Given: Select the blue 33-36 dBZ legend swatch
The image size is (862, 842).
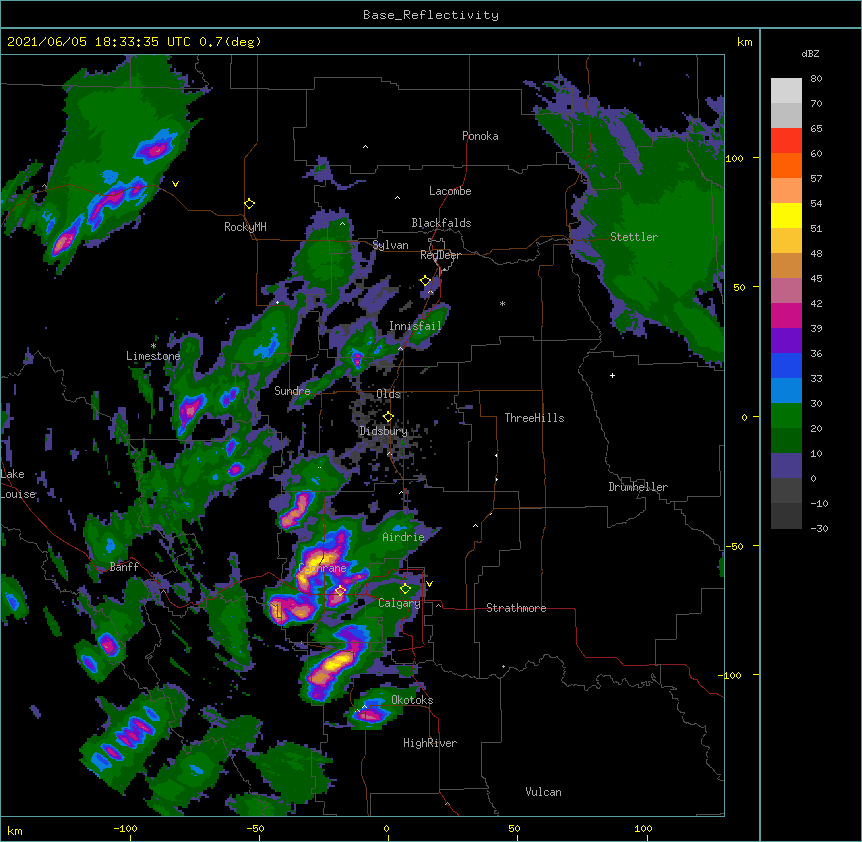Looking at the screenshot, I should pyautogui.click(x=786, y=365).
